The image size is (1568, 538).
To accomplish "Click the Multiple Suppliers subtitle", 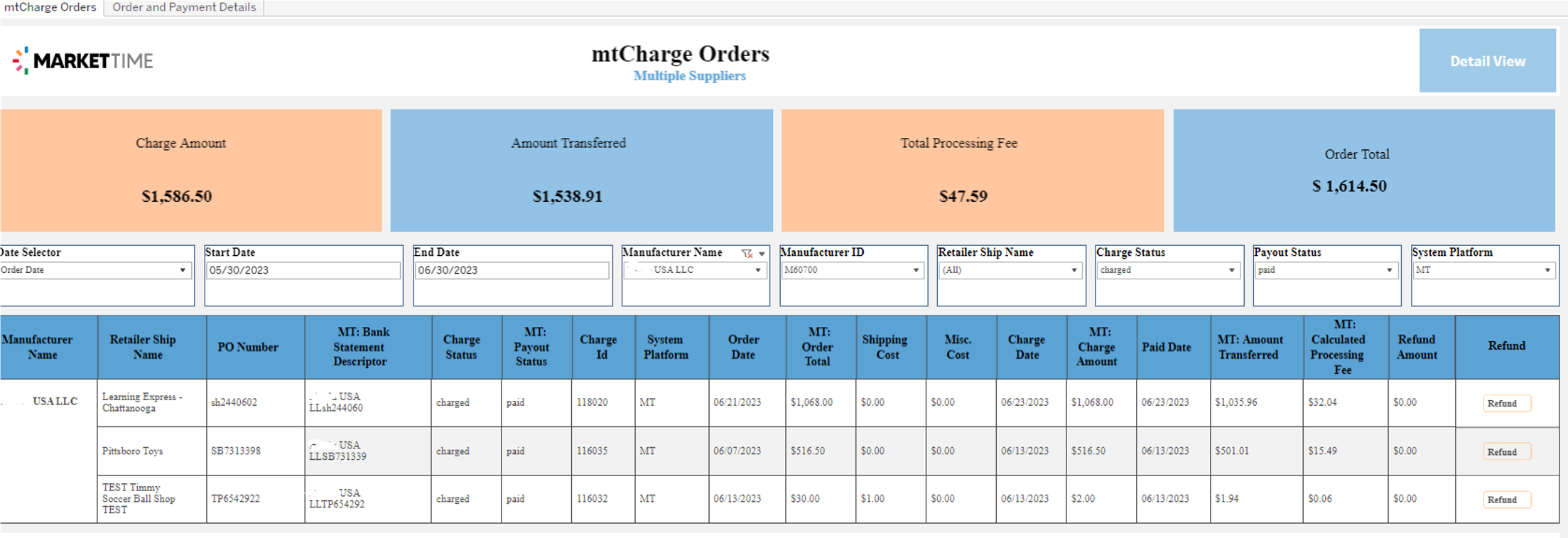I will coord(689,76).
